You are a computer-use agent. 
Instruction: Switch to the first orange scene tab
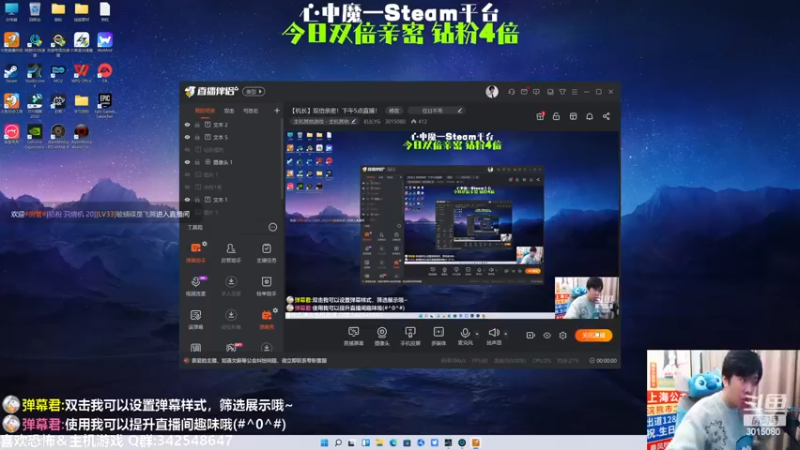click(205, 111)
